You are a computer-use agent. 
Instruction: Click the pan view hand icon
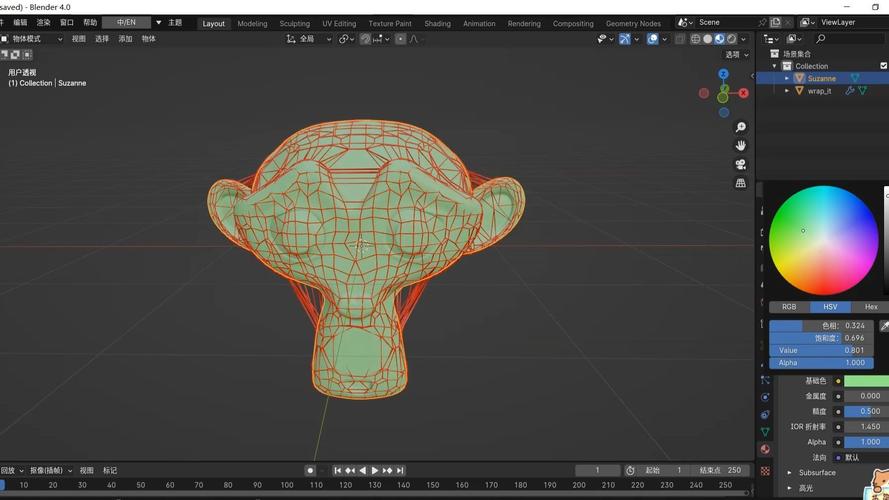click(740, 146)
